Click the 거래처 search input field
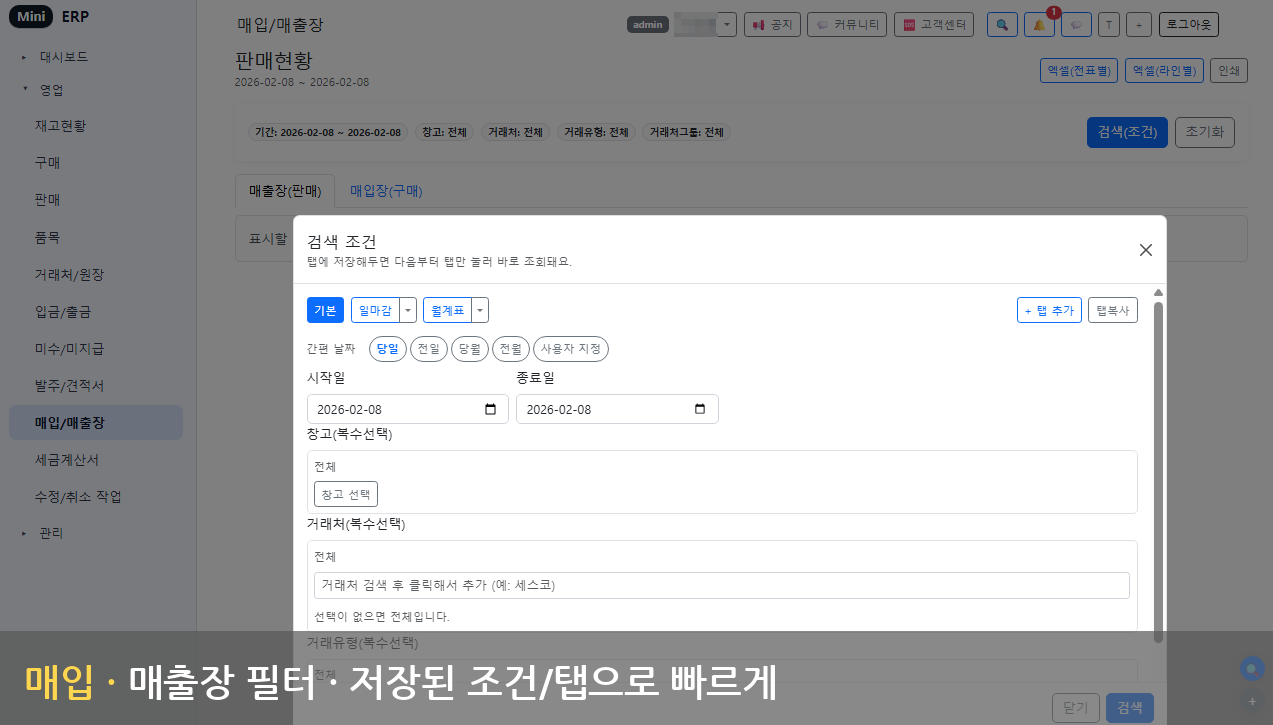Viewport: 1273px width, 725px height. (722, 585)
